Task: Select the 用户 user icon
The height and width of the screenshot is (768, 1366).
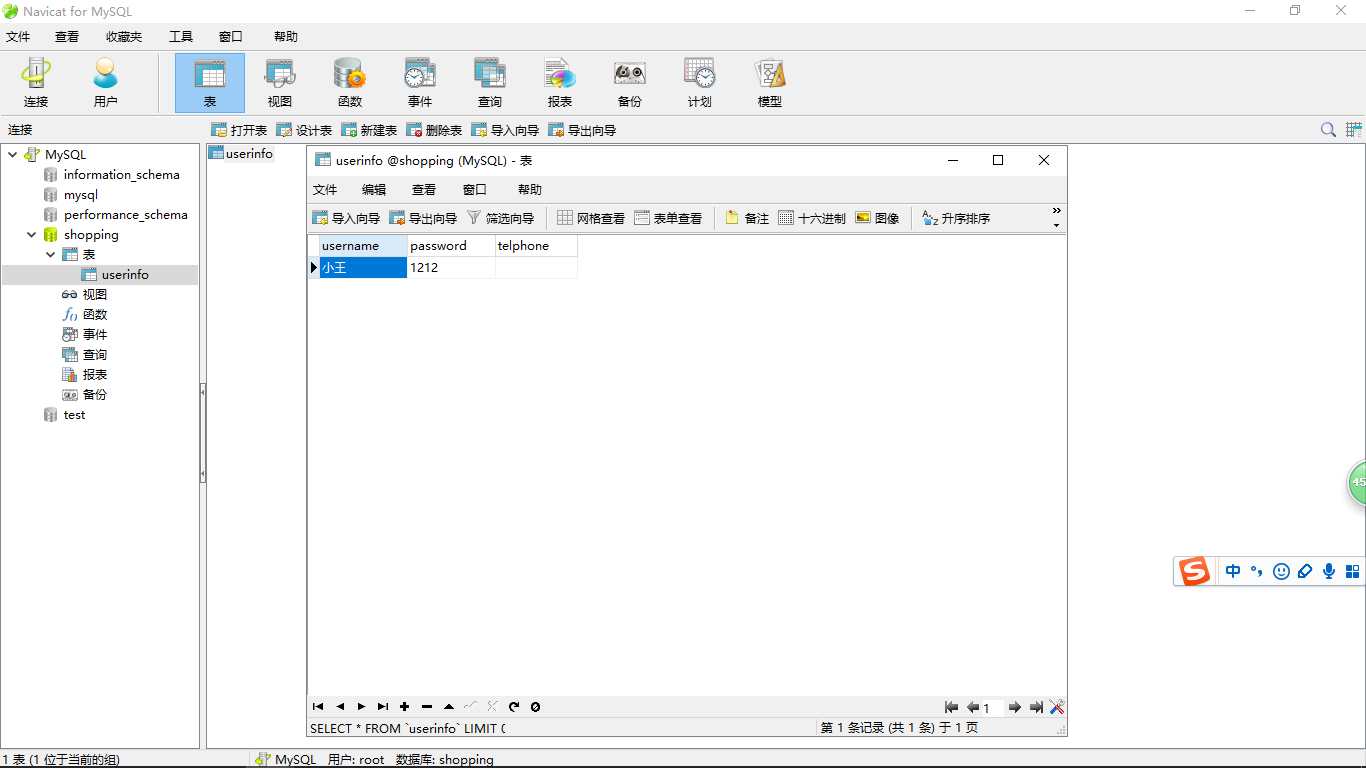Action: tap(105, 83)
